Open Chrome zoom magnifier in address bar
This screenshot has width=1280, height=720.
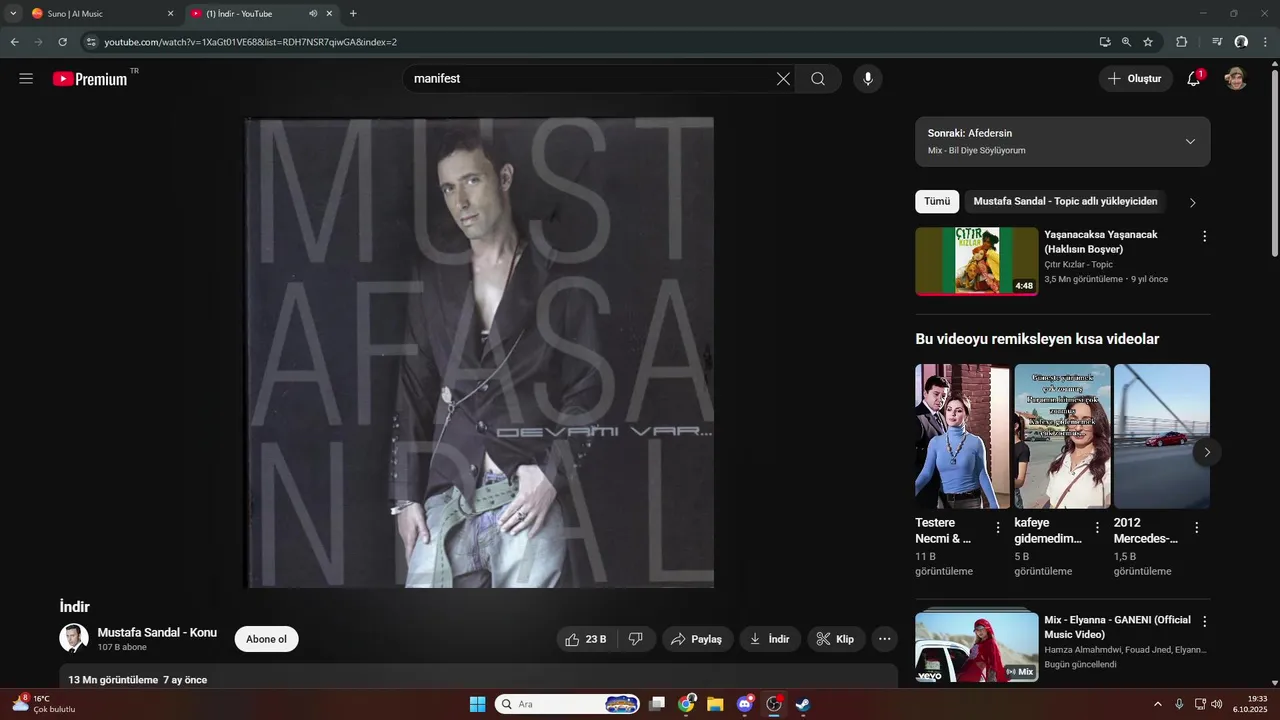pyautogui.click(x=1126, y=42)
